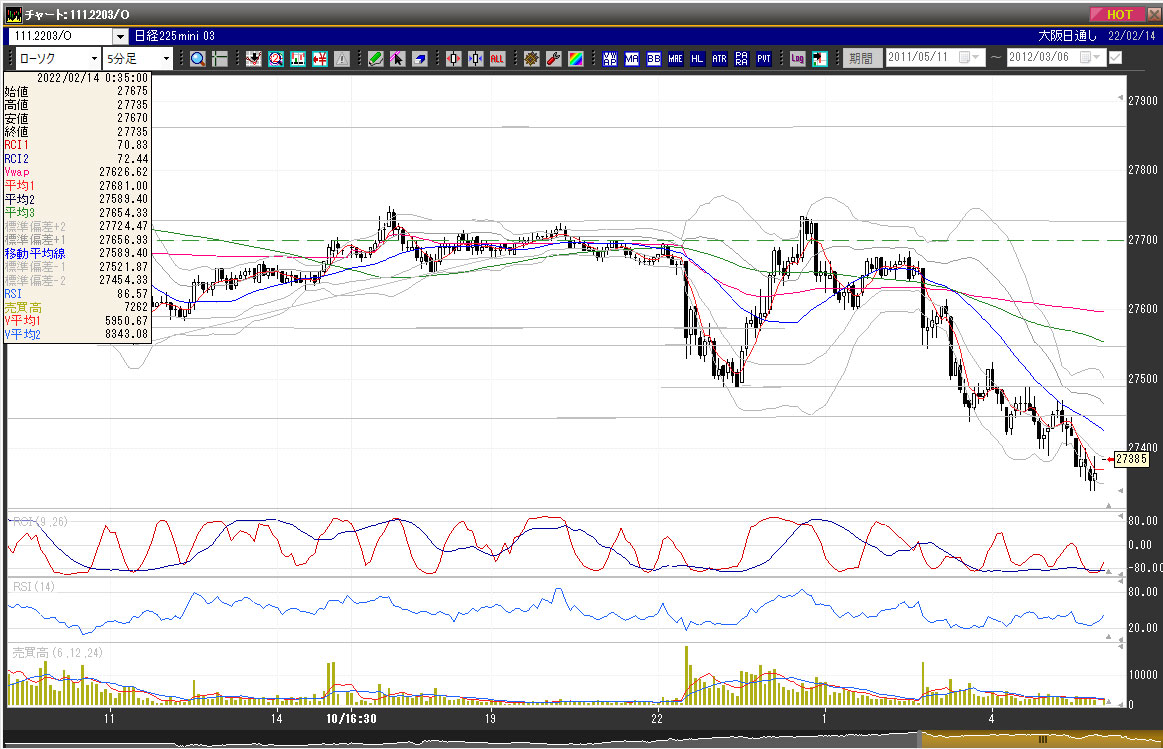The width and height of the screenshot is (1163, 749).
Task: Click the 終値 close price row
Action: [76, 131]
